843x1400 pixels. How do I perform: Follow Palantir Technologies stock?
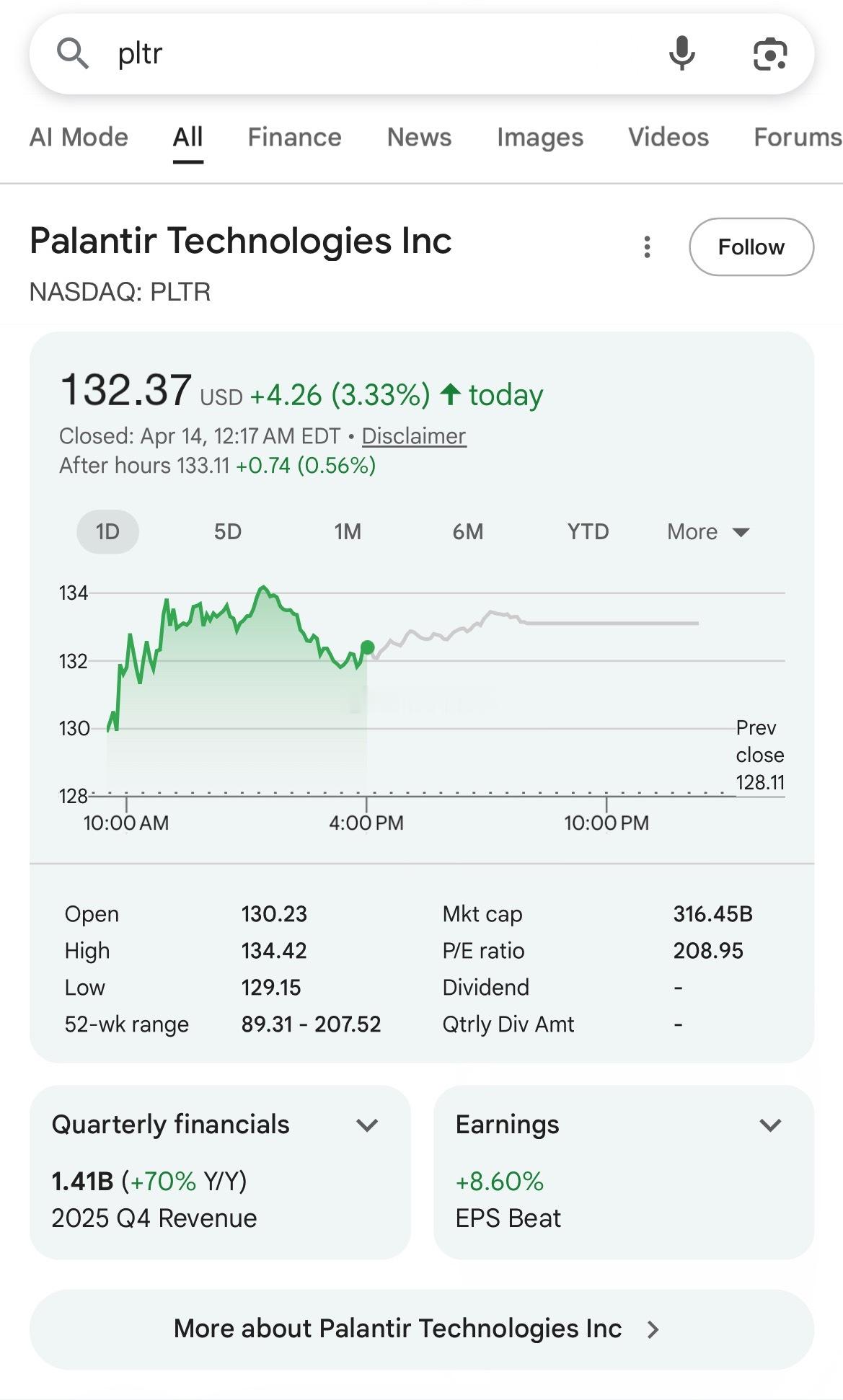point(751,247)
